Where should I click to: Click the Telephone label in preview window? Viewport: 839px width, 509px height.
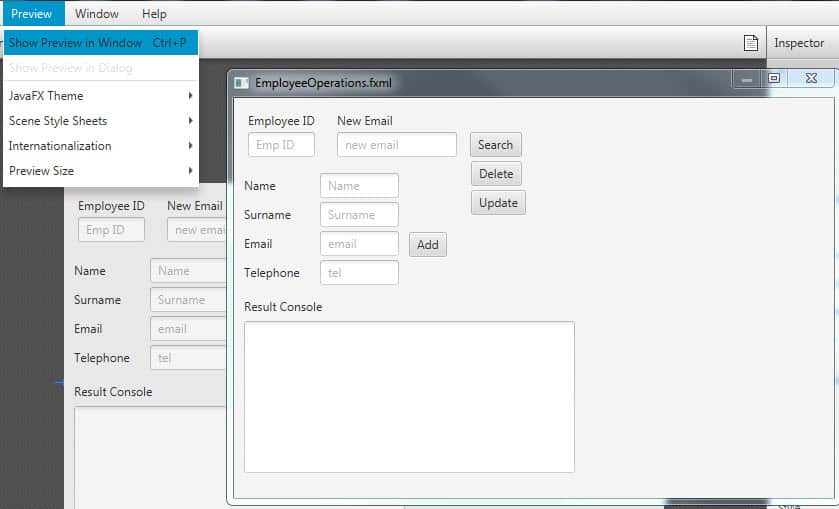tap(271, 273)
